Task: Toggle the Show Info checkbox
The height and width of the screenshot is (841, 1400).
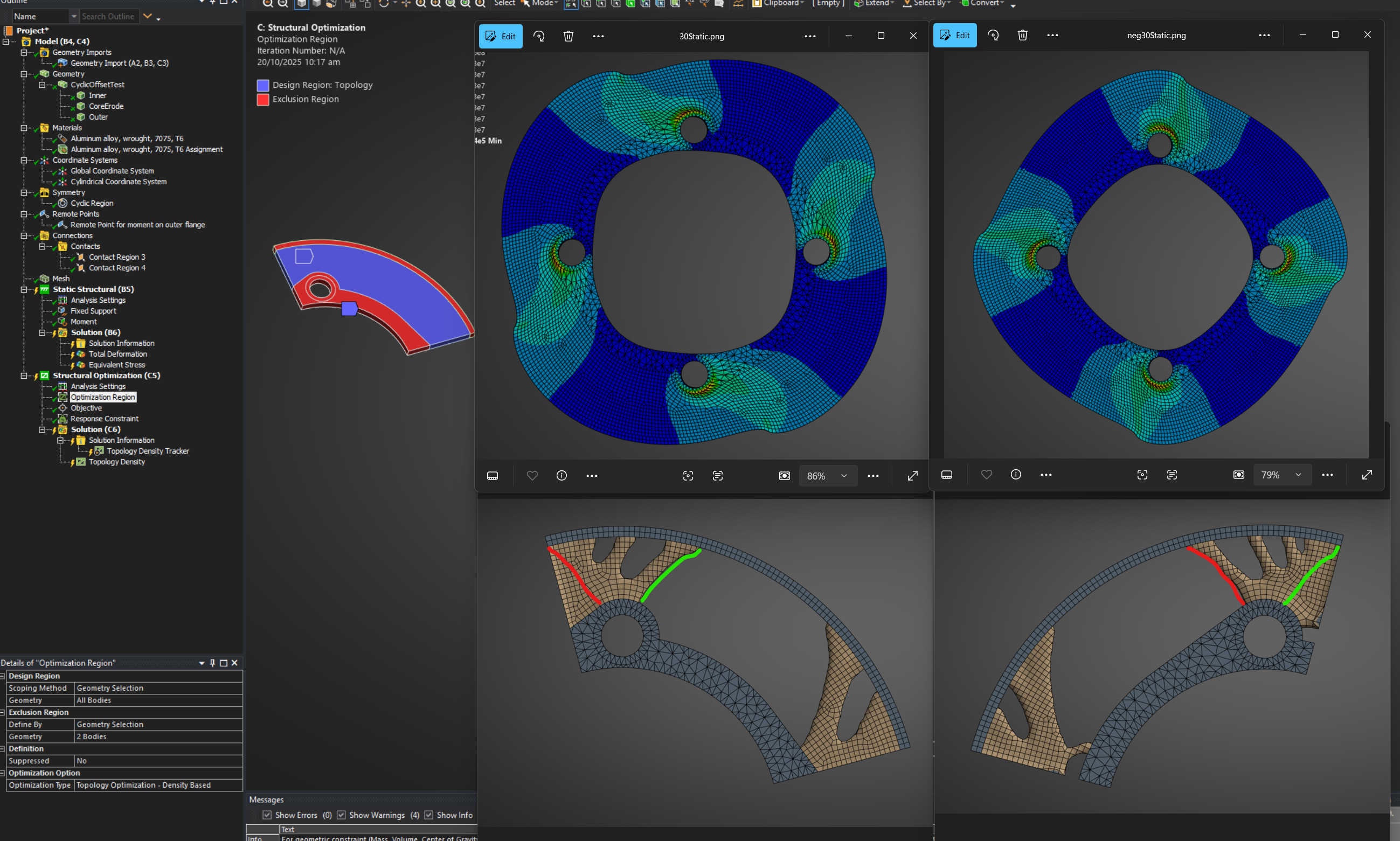Action: (429, 815)
